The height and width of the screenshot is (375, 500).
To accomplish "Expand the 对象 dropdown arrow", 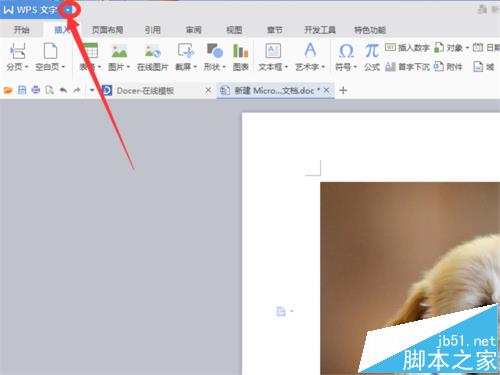I will pyautogui.click(x=467, y=48).
